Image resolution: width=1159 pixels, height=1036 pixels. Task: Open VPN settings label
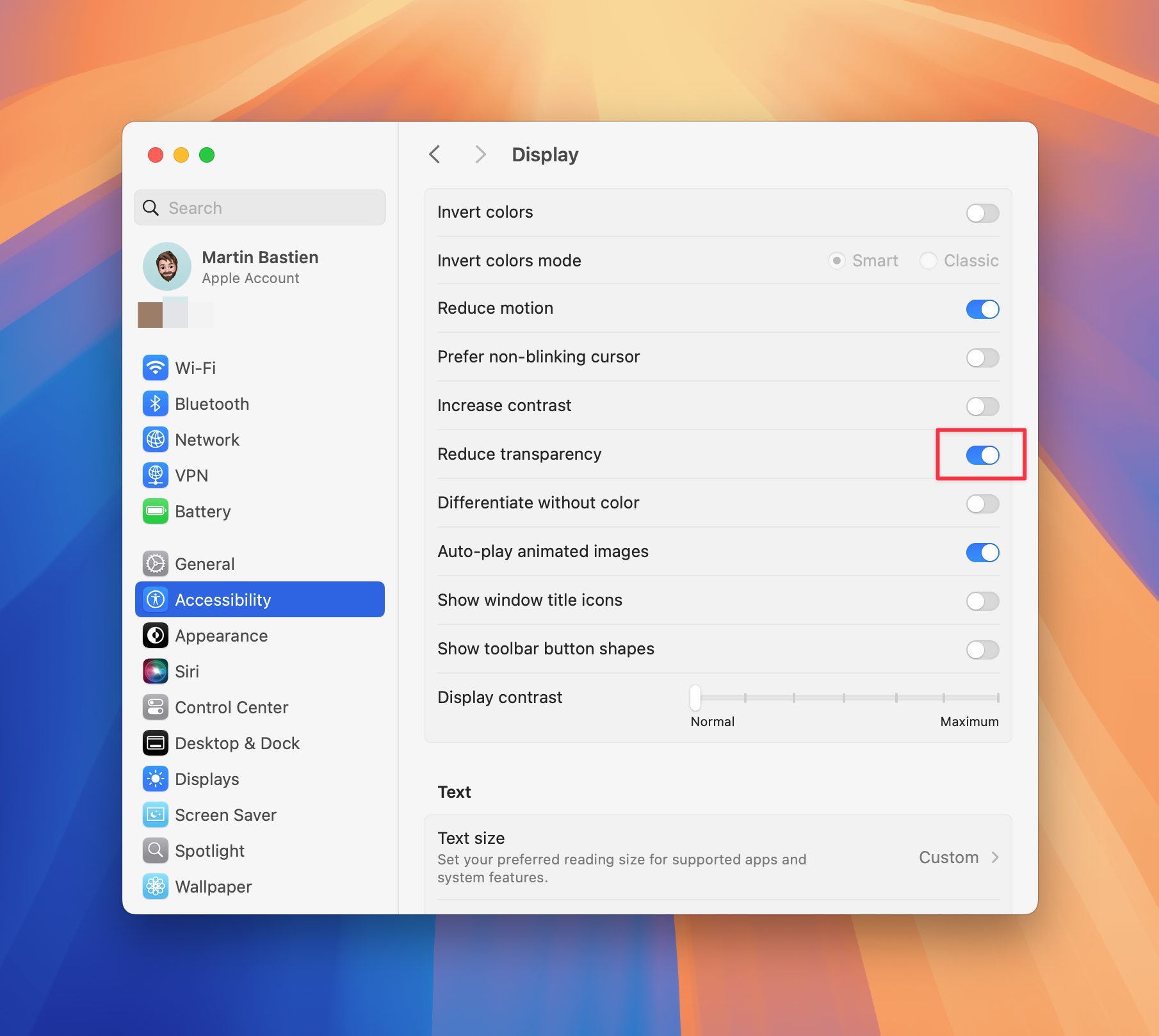click(x=191, y=476)
